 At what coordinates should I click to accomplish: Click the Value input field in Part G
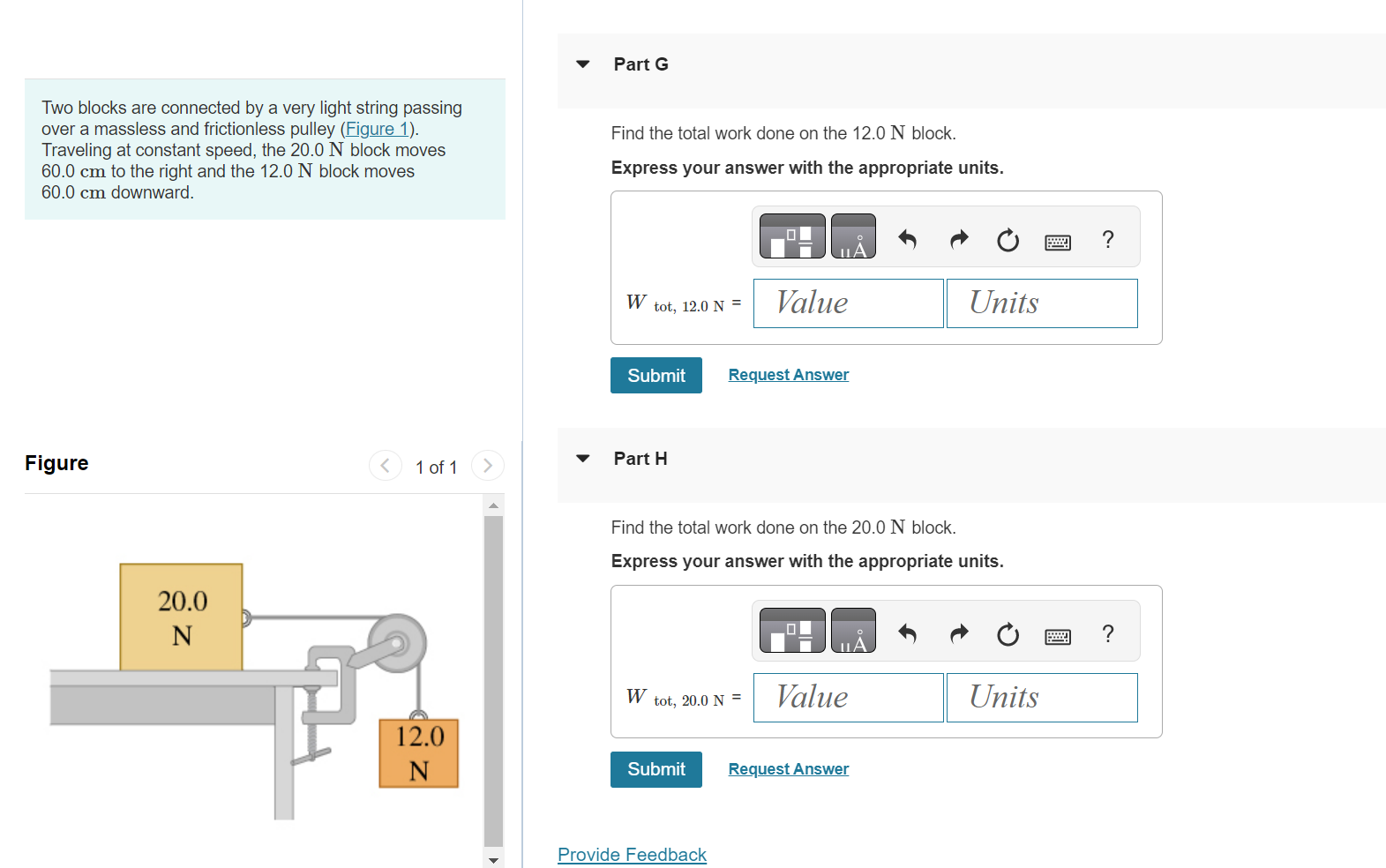pyautogui.click(x=847, y=303)
